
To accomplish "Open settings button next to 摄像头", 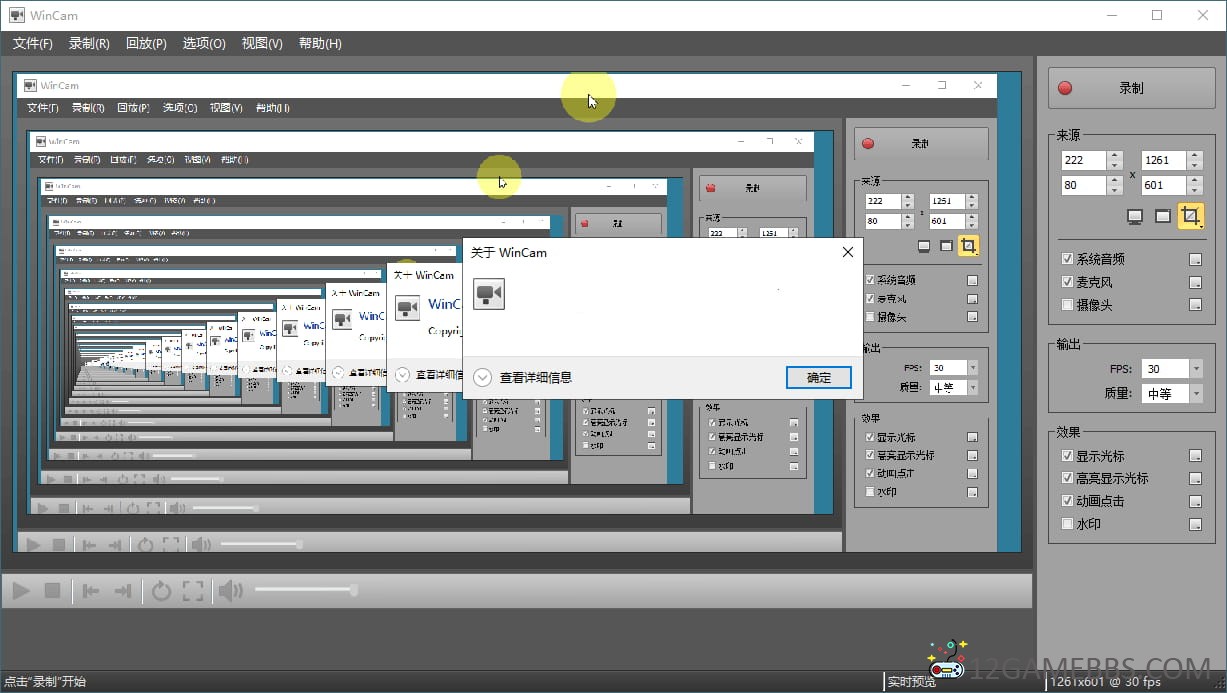I will tap(1195, 305).
